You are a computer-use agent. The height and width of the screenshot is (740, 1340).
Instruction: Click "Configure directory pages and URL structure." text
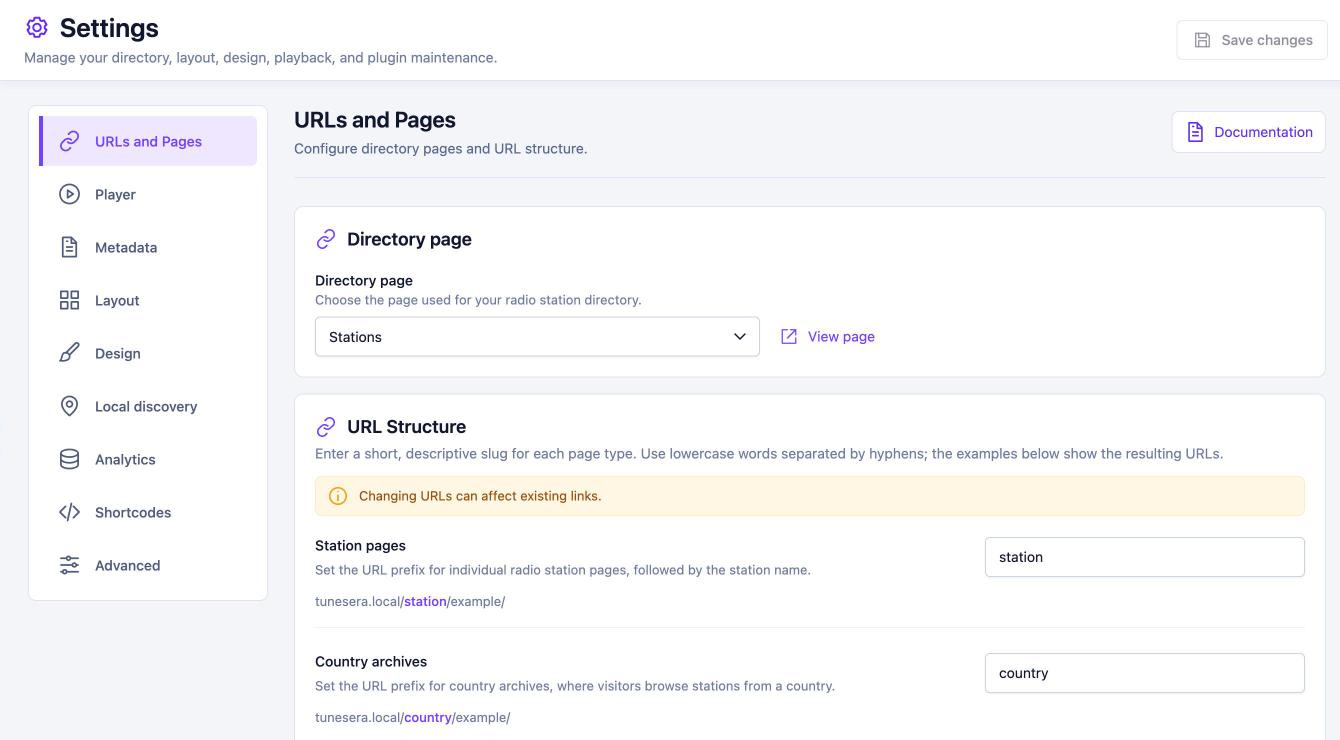point(441,149)
